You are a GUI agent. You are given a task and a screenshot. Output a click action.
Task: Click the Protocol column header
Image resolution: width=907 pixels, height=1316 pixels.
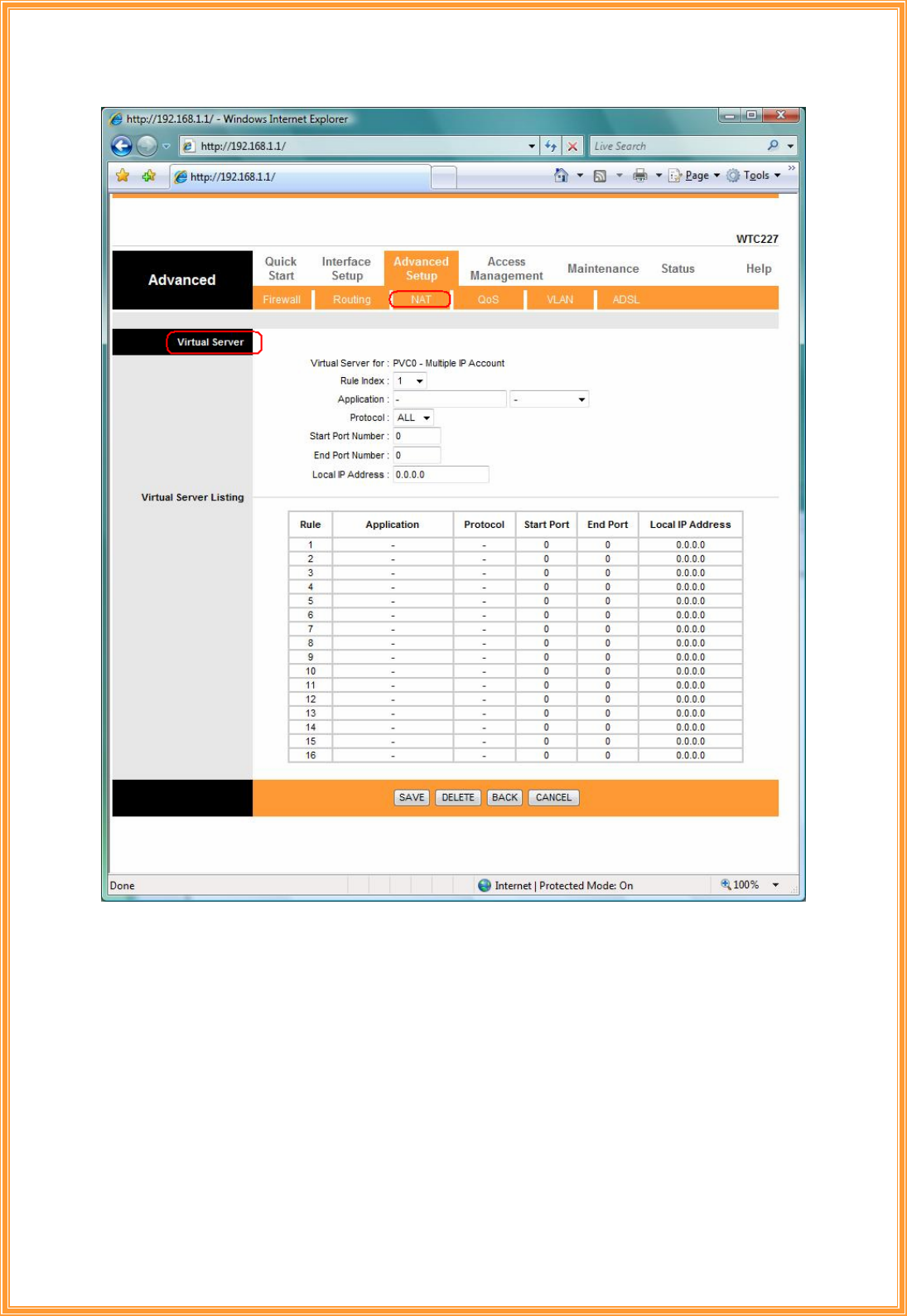(484, 525)
